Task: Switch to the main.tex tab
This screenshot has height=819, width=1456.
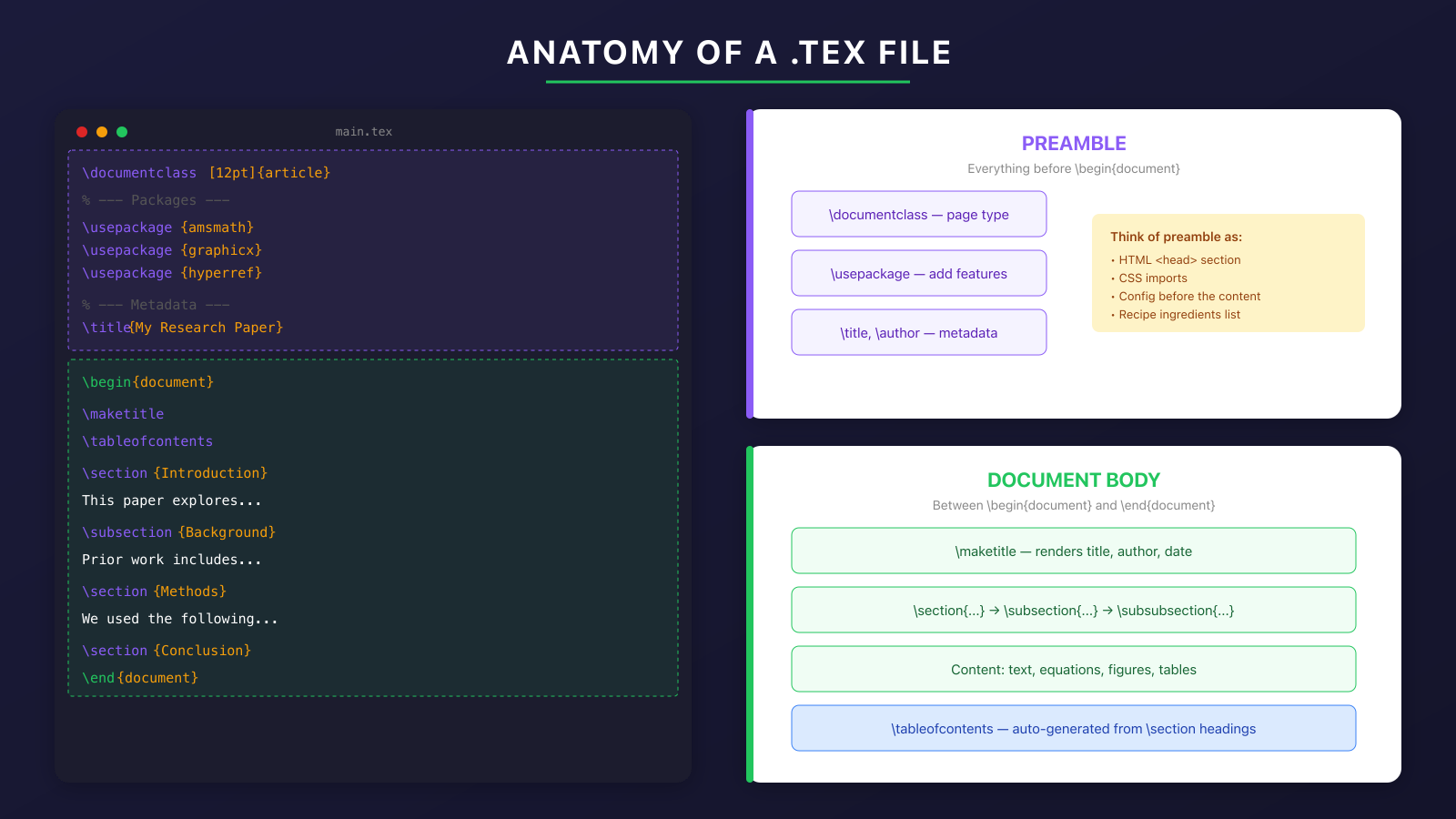Action: tap(363, 130)
